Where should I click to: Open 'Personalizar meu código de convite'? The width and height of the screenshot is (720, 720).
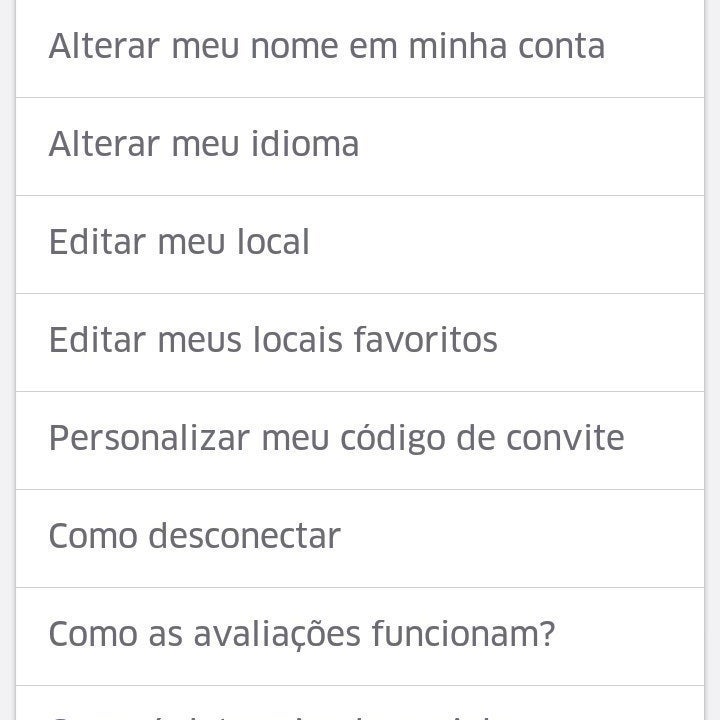(360, 441)
